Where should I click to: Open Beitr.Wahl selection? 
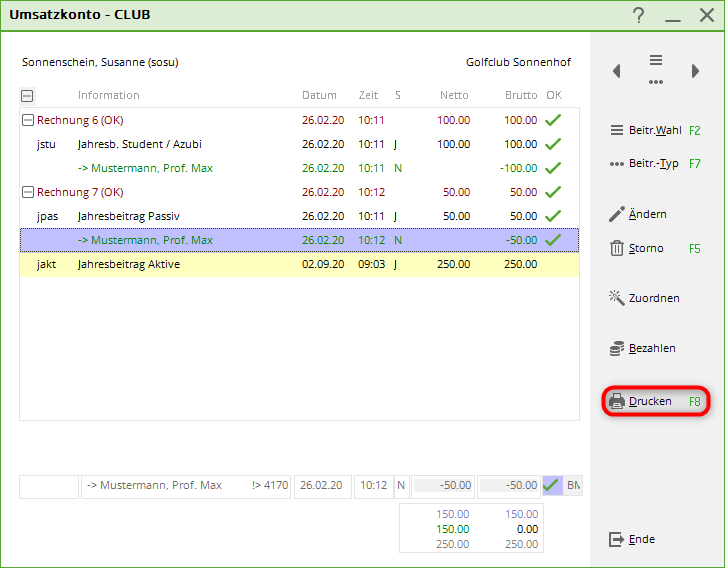[x=655, y=130]
